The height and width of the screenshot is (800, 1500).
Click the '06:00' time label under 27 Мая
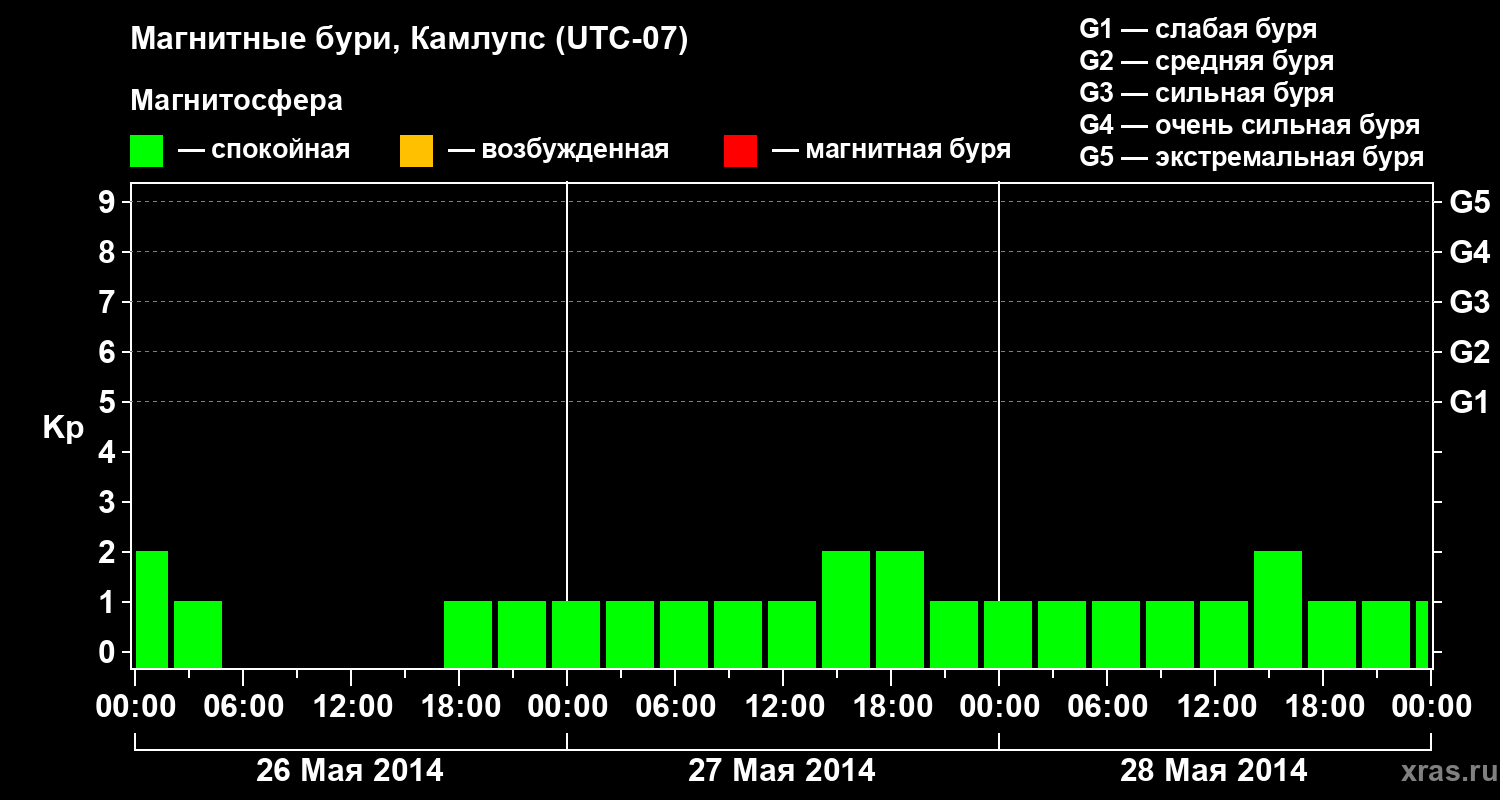pyautogui.click(x=674, y=707)
